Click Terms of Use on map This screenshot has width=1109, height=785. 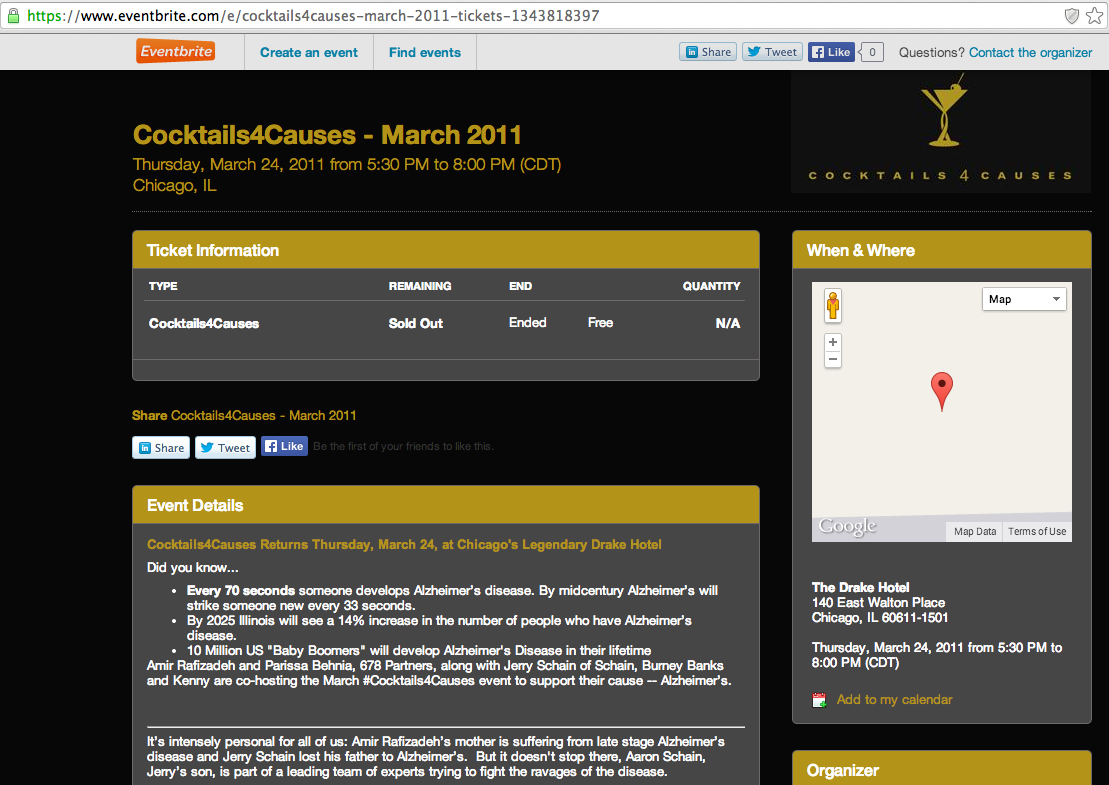click(x=1037, y=531)
